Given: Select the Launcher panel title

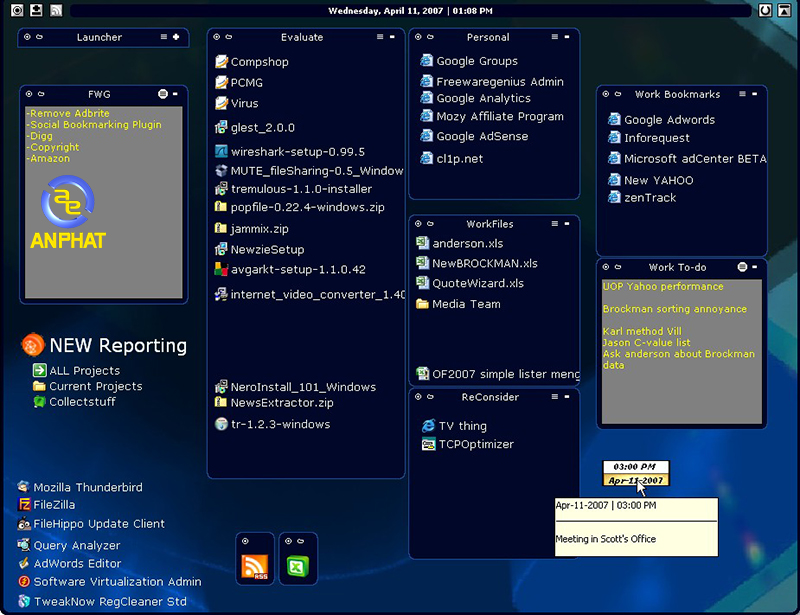Looking at the screenshot, I should (x=99, y=37).
